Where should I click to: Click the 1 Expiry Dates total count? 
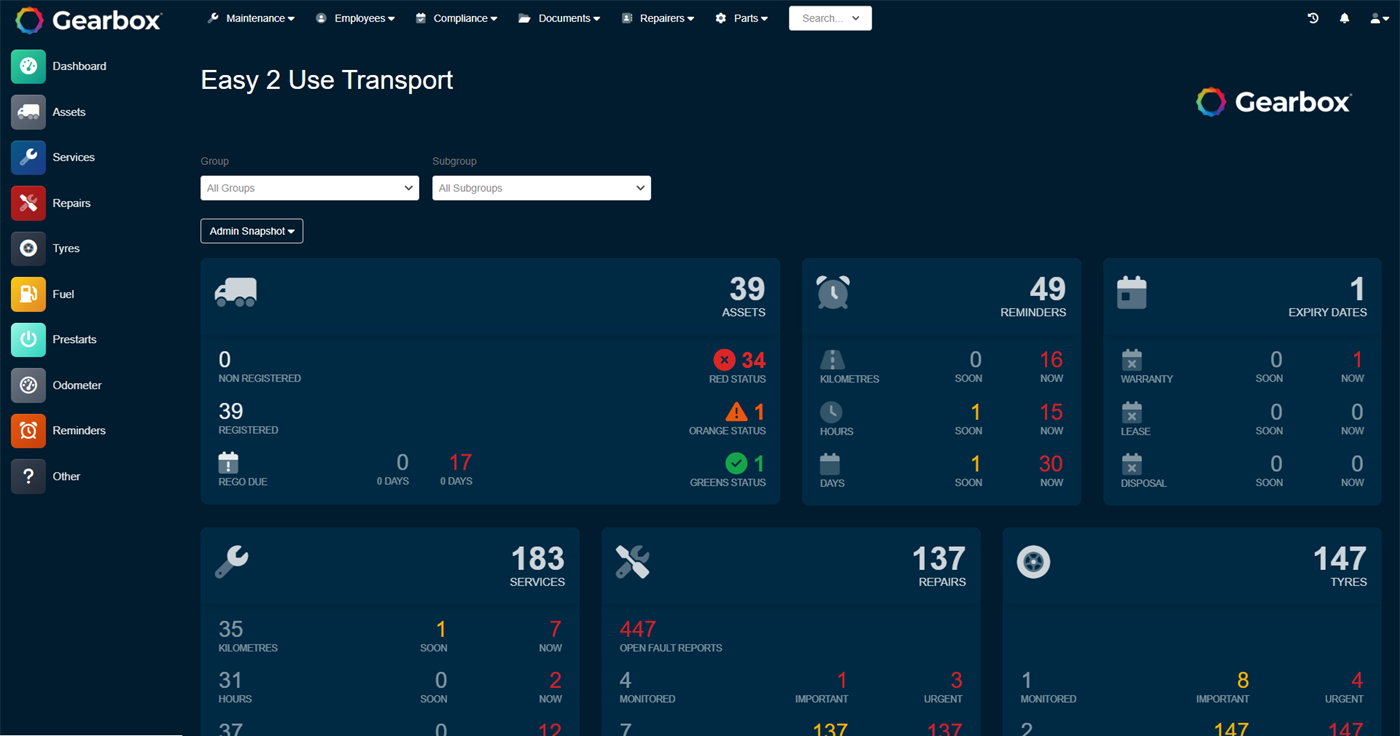(1357, 289)
